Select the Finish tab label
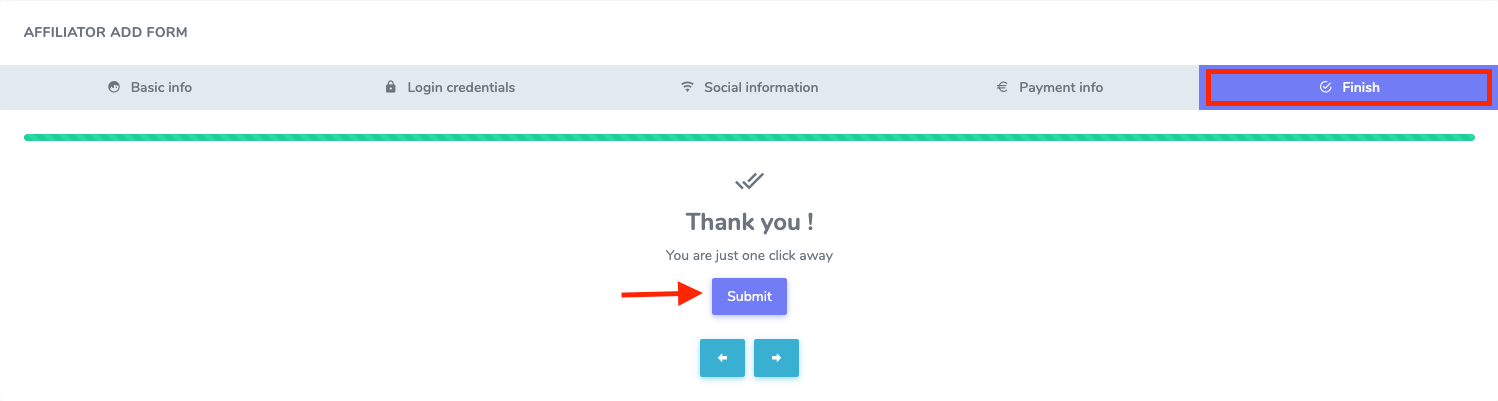The height and width of the screenshot is (401, 1498). (x=1361, y=88)
